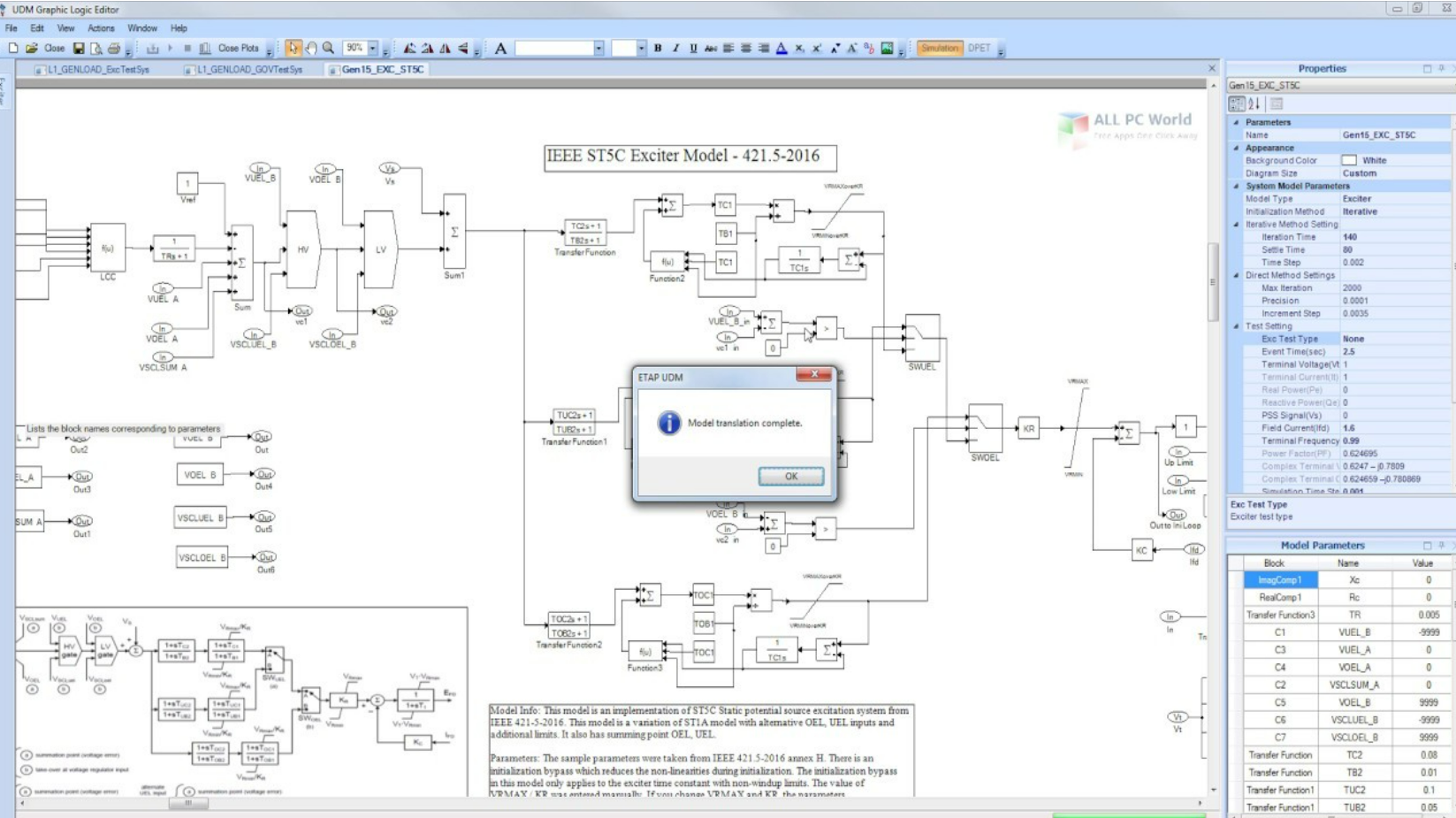
Task: Click the Open folder icon in toolbar
Action: point(32,49)
